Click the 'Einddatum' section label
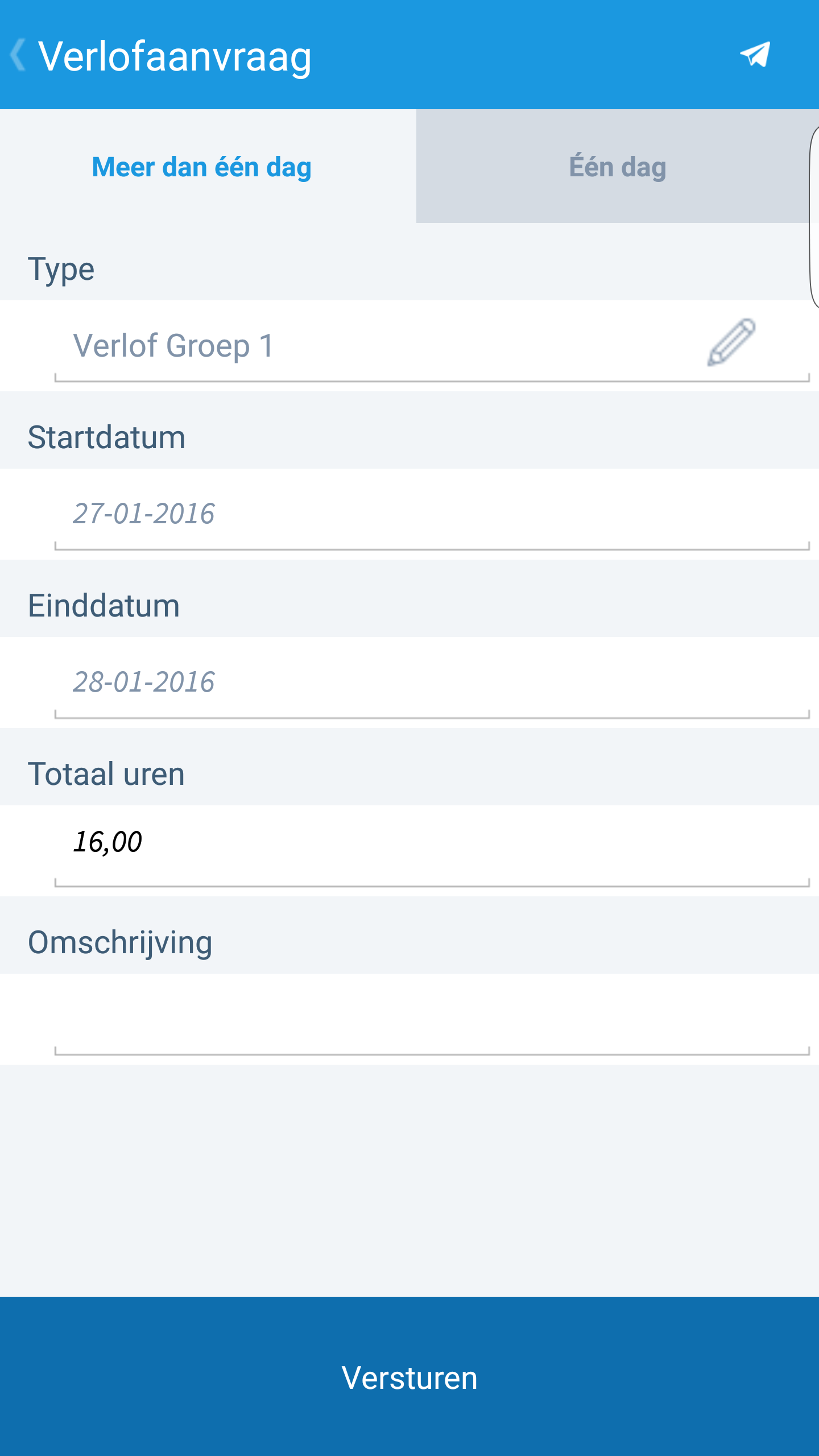Screen dimensions: 819x1456 [x=104, y=606]
